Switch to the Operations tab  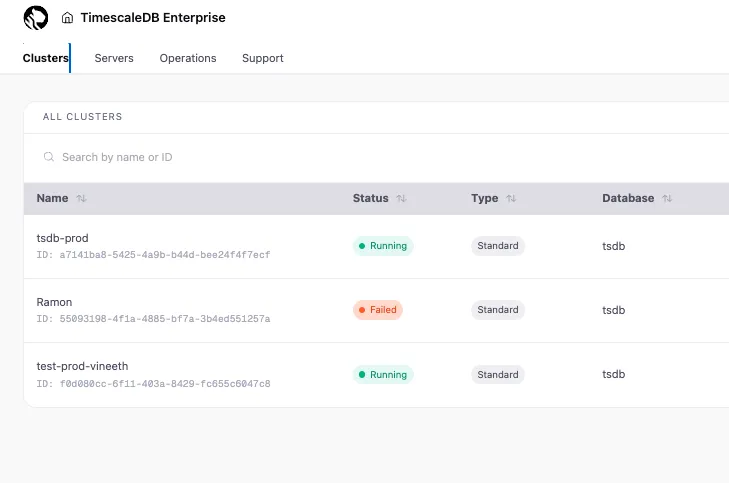pyautogui.click(x=188, y=58)
